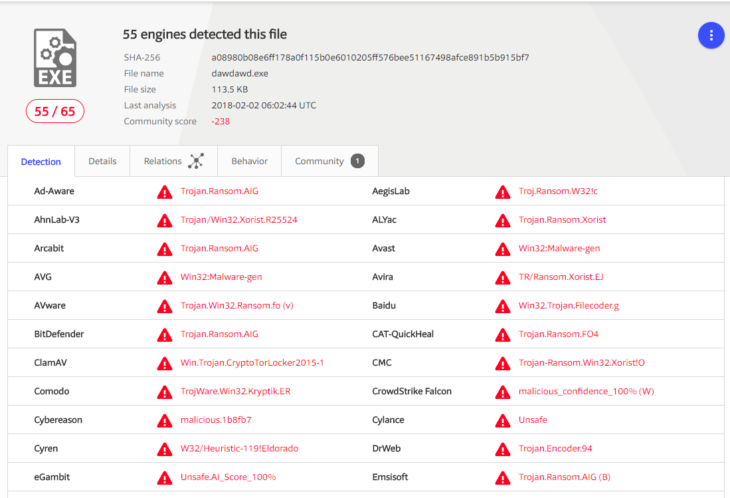
Task: Switch to the Community tab
Action: (330, 161)
